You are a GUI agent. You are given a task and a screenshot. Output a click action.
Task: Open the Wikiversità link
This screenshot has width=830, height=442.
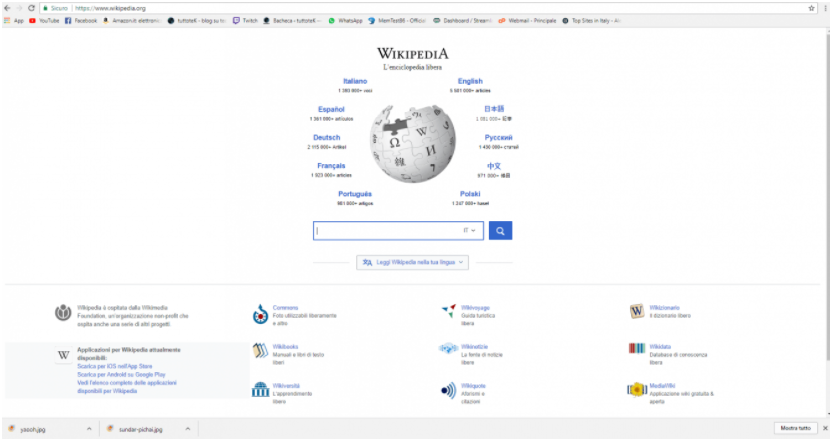pyautogui.click(x=286, y=386)
